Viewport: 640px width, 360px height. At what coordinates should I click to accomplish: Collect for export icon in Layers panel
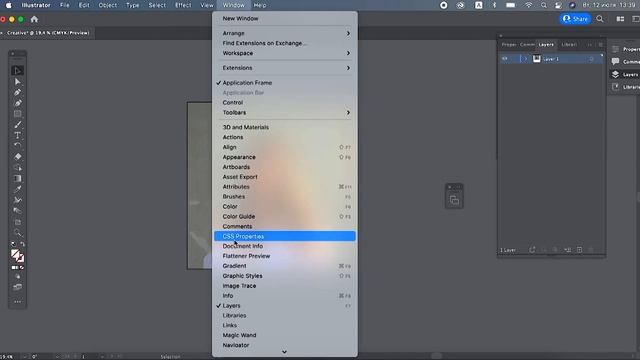[532, 249]
